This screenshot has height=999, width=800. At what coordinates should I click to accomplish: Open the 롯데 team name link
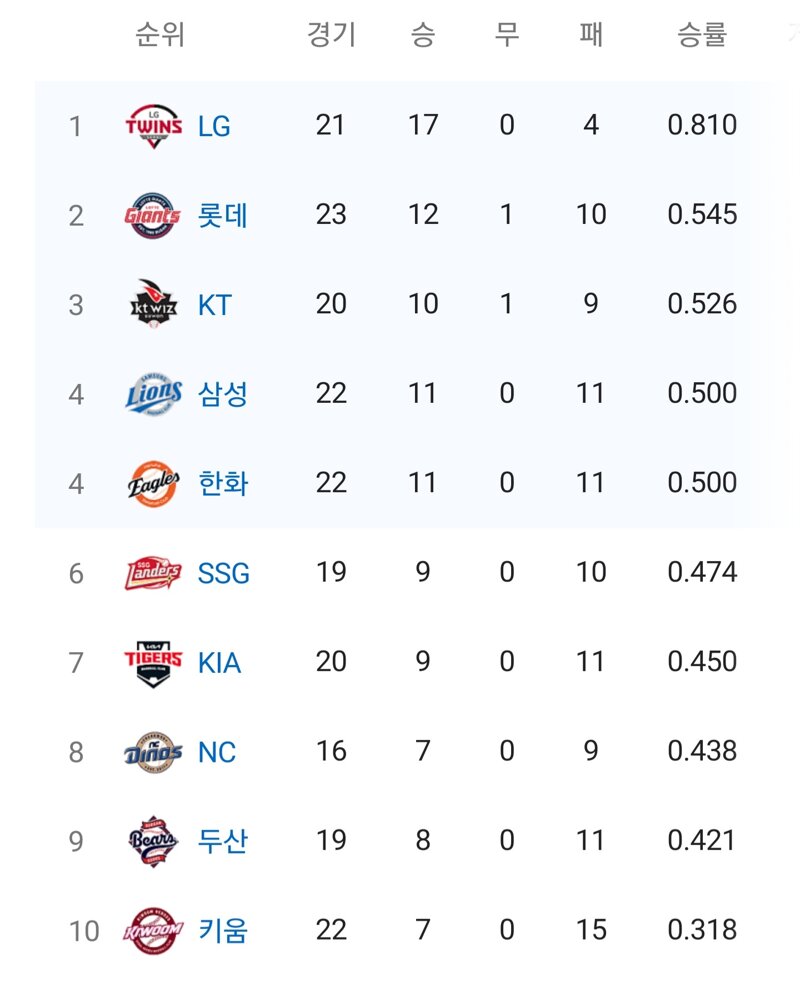tap(222, 215)
